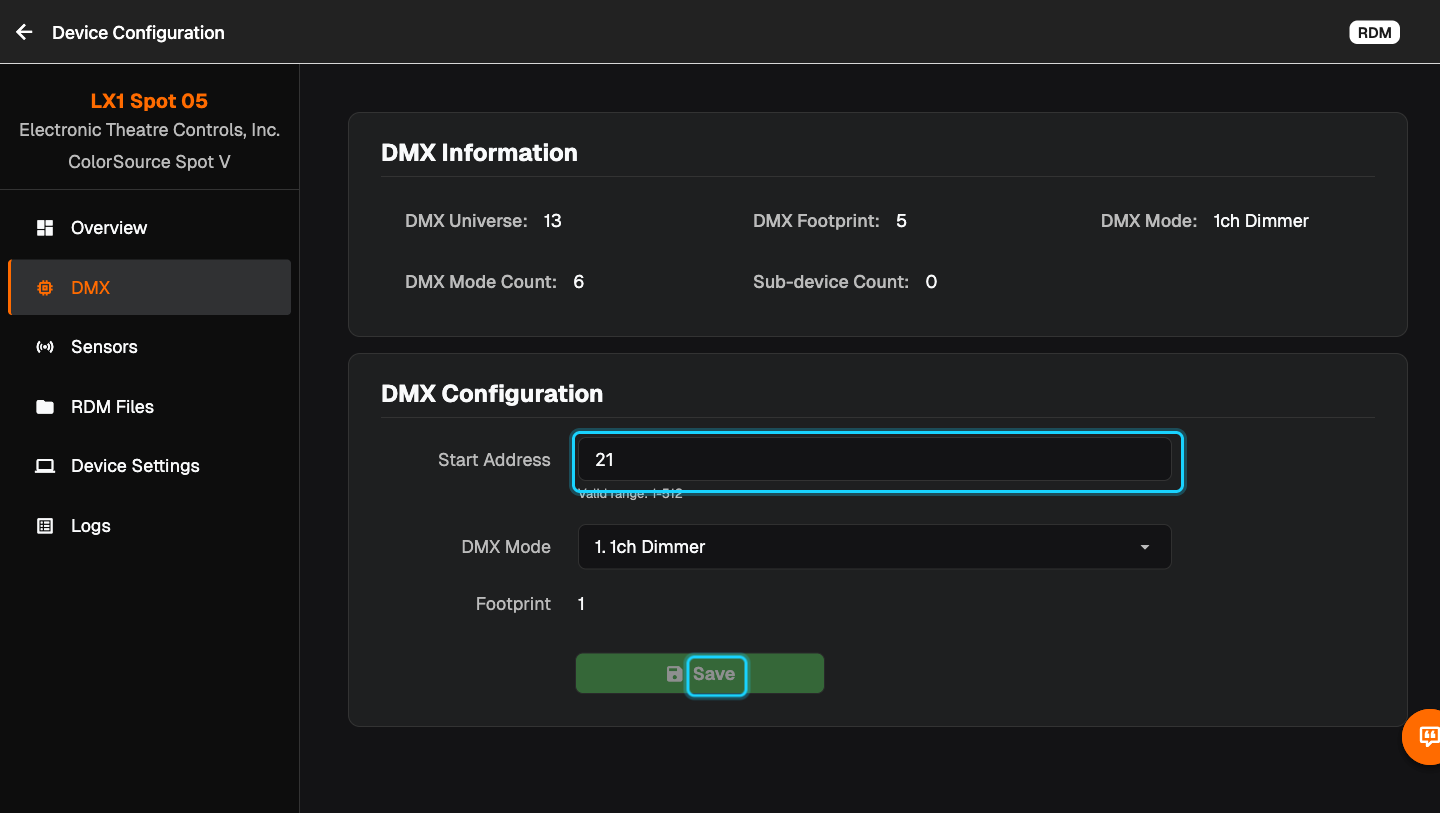Click the DMX chip icon
Viewport: 1440px width, 813px height.
coord(45,288)
